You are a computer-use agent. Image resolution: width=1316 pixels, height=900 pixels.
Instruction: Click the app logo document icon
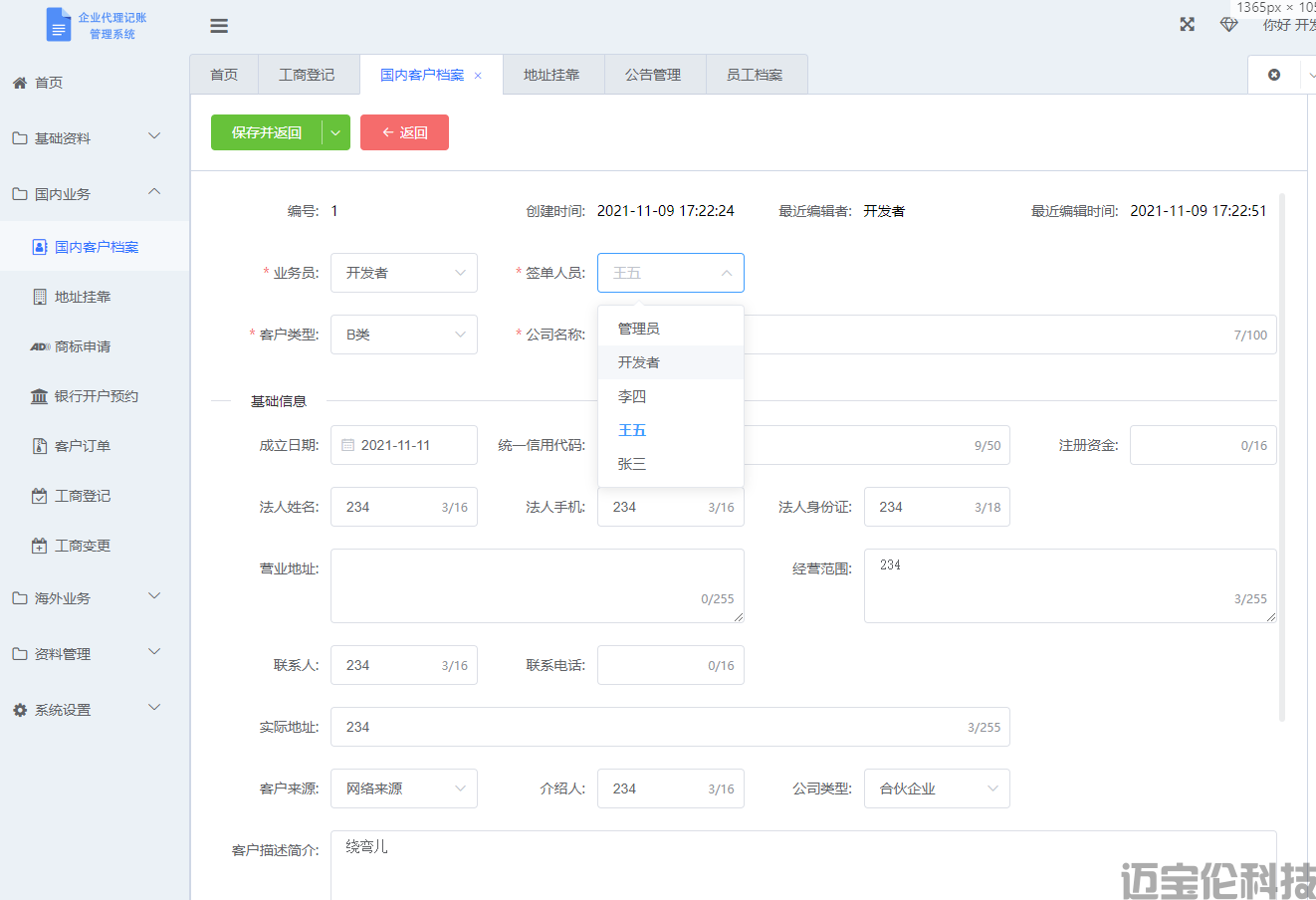pyautogui.click(x=59, y=25)
